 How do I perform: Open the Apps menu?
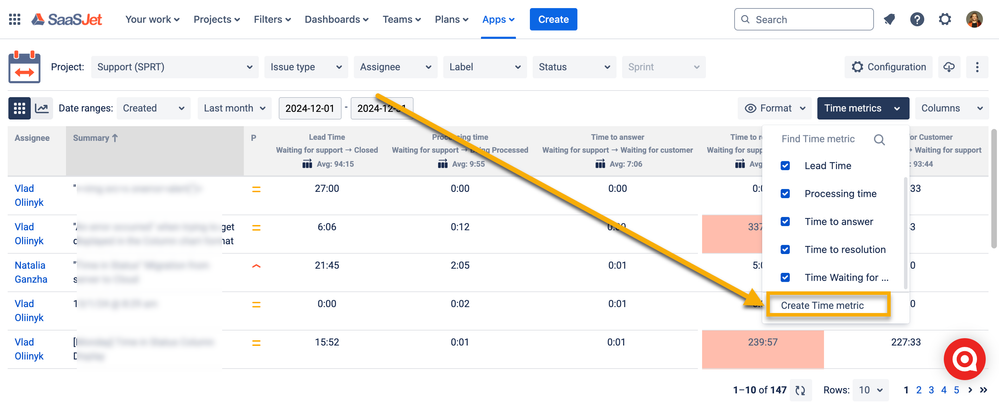click(x=498, y=20)
